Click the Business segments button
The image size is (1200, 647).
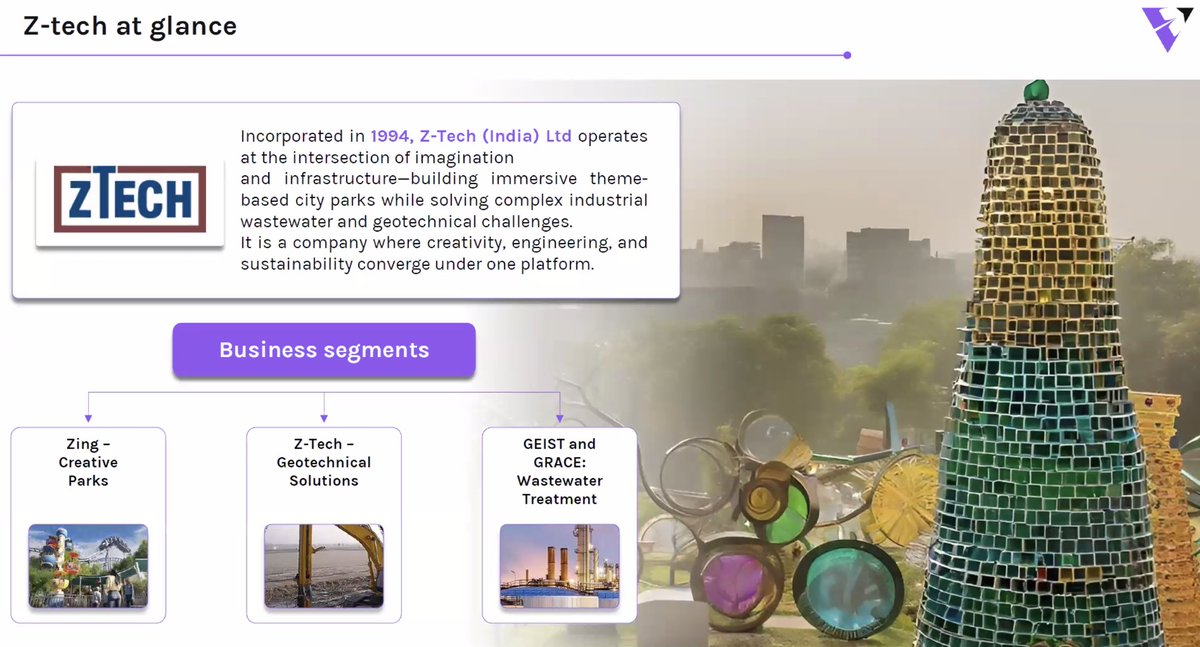324,350
